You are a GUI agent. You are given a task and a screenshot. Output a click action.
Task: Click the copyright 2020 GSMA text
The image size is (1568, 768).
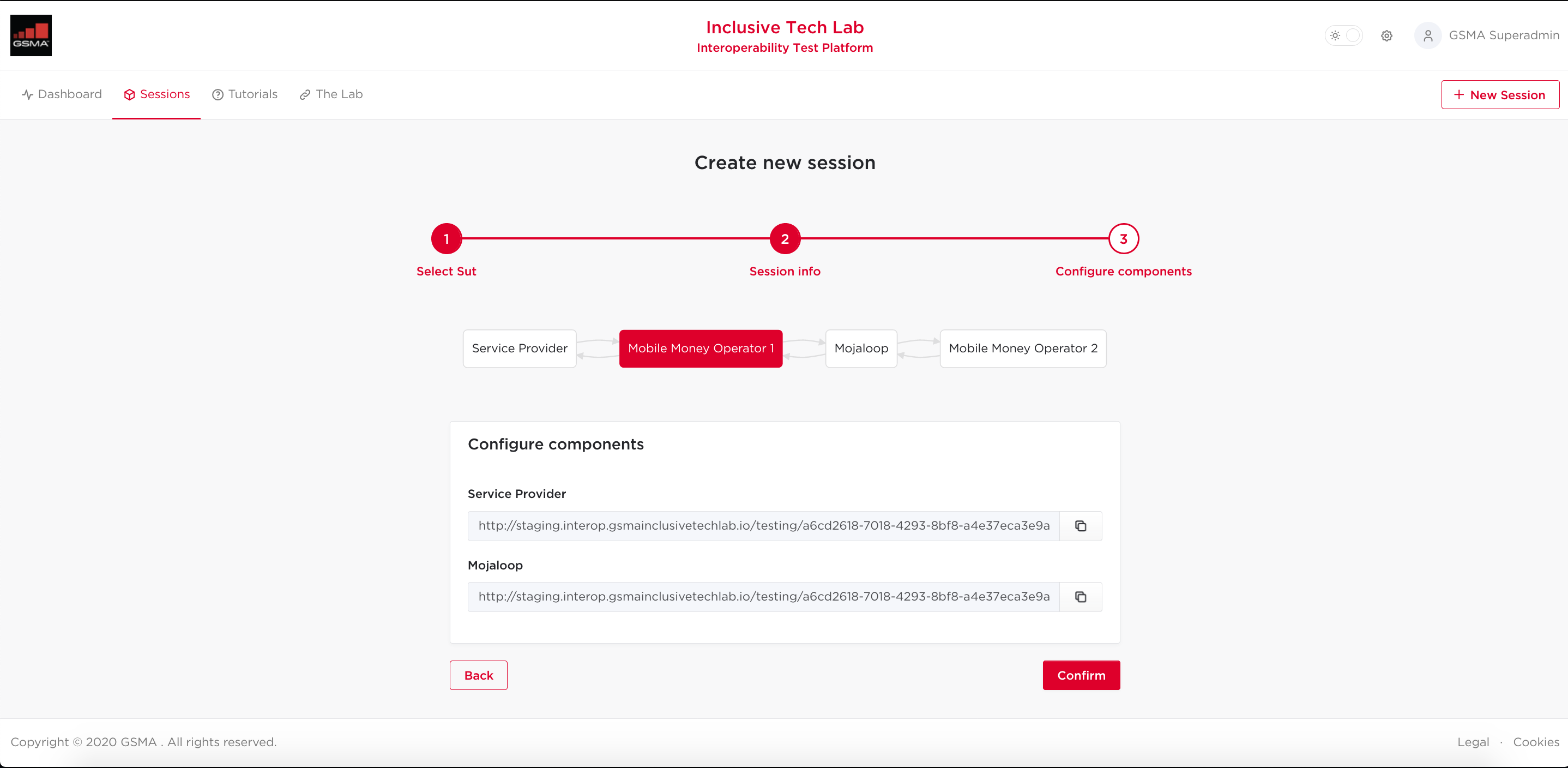pyautogui.click(x=143, y=742)
